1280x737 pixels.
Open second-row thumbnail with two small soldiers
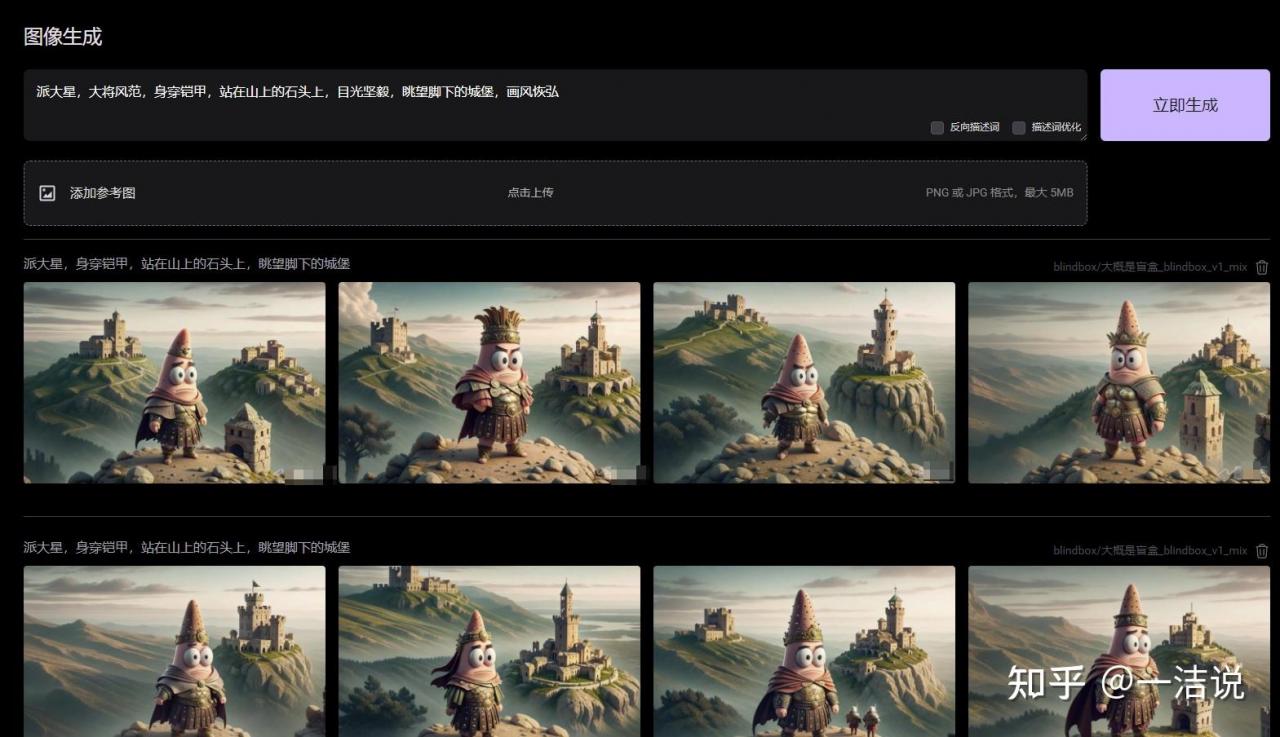pos(804,651)
